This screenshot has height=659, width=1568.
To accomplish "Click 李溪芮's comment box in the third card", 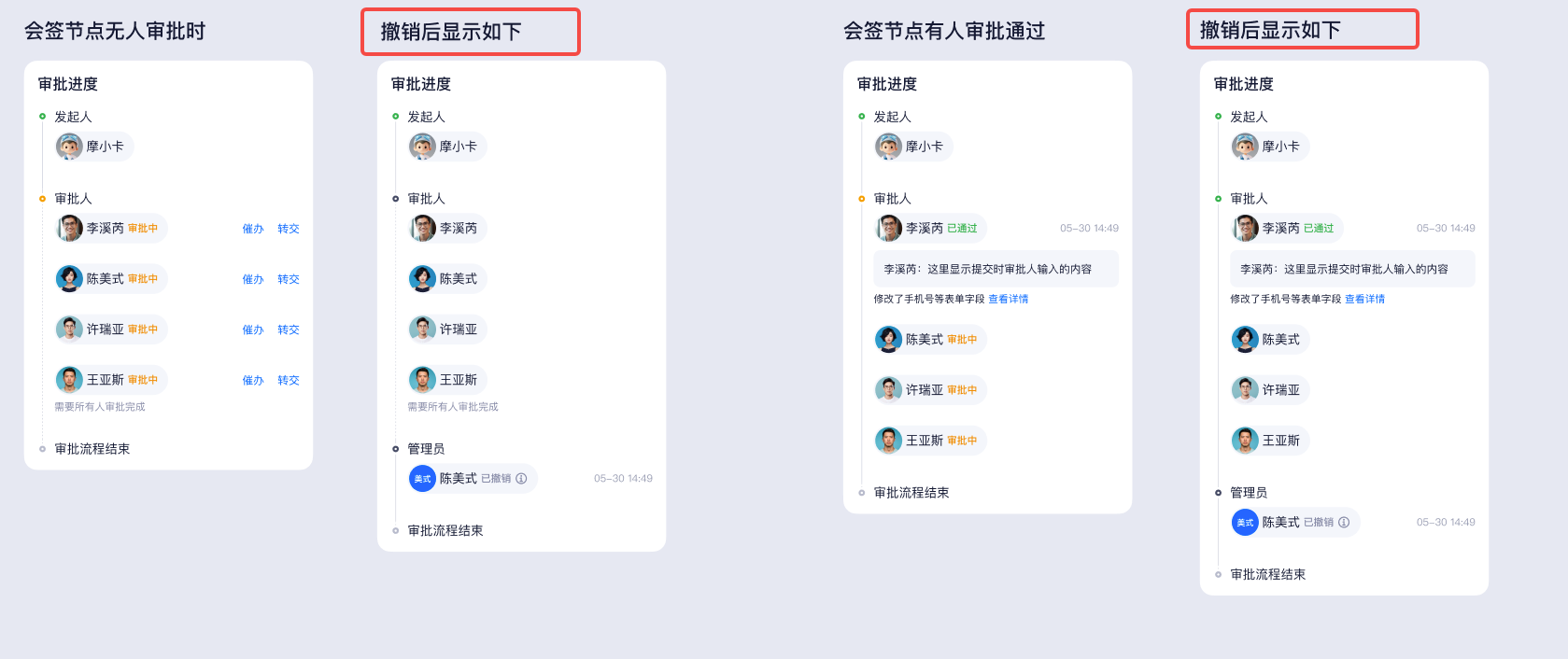I will coord(996,269).
